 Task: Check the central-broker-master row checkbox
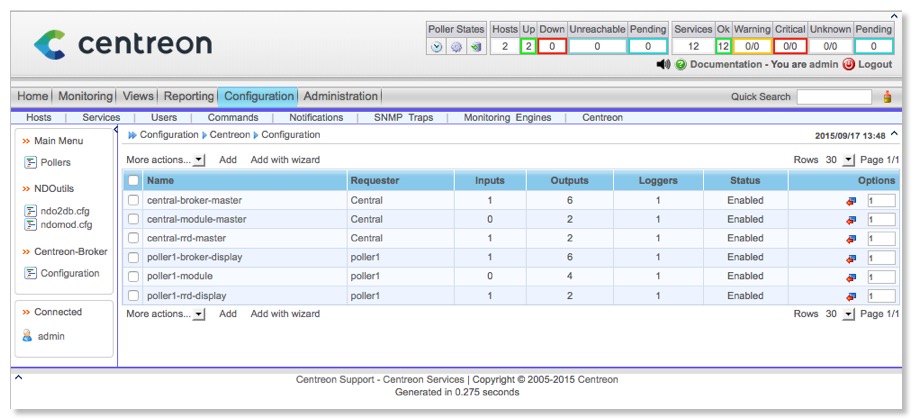pyautogui.click(x=134, y=200)
